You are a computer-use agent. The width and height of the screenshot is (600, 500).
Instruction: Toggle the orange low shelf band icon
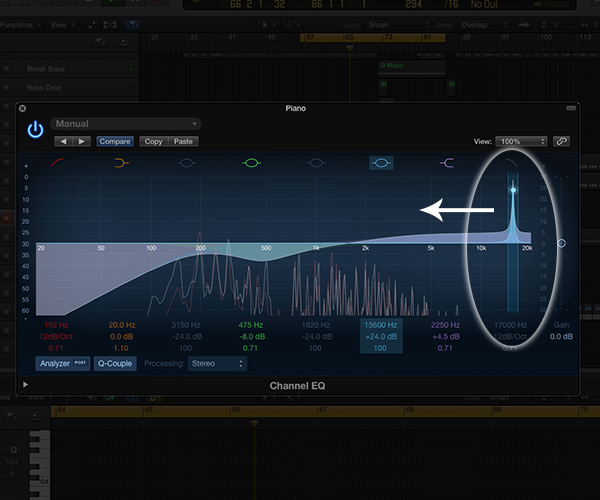click(x=122, y=163)
